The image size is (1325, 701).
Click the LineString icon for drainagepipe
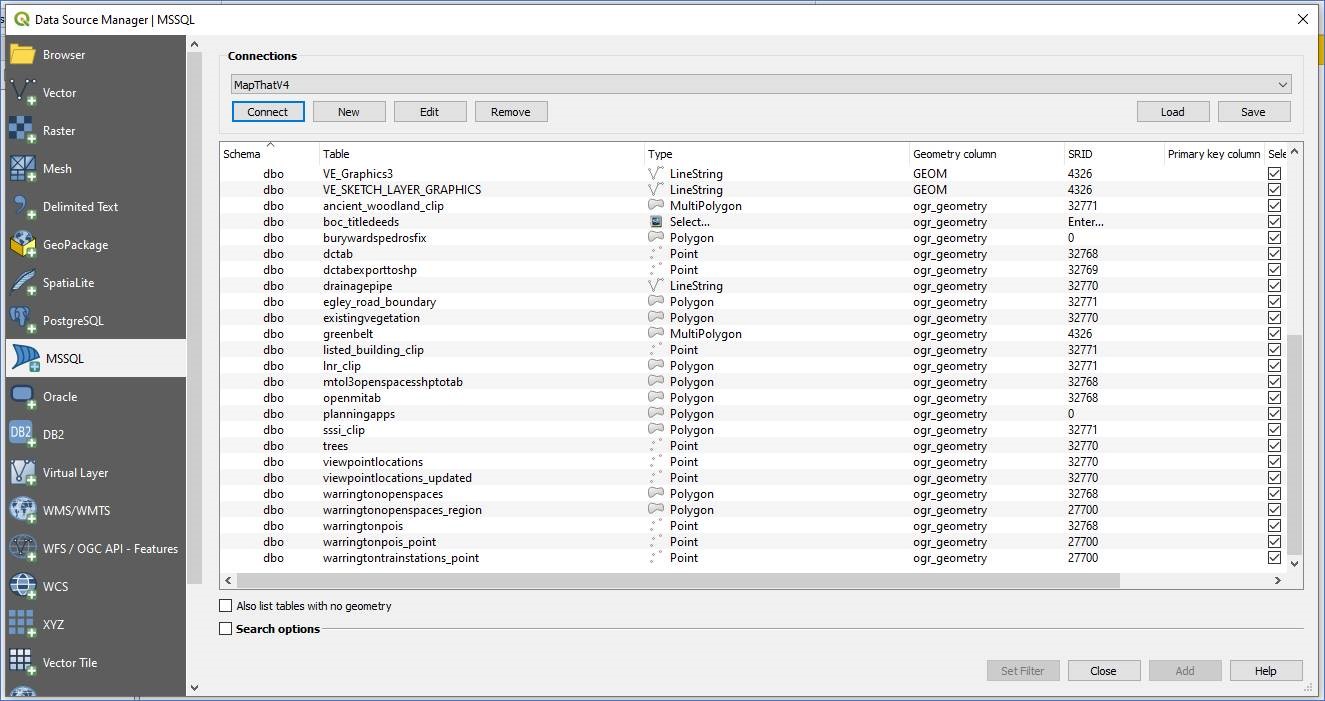point(656,286)
